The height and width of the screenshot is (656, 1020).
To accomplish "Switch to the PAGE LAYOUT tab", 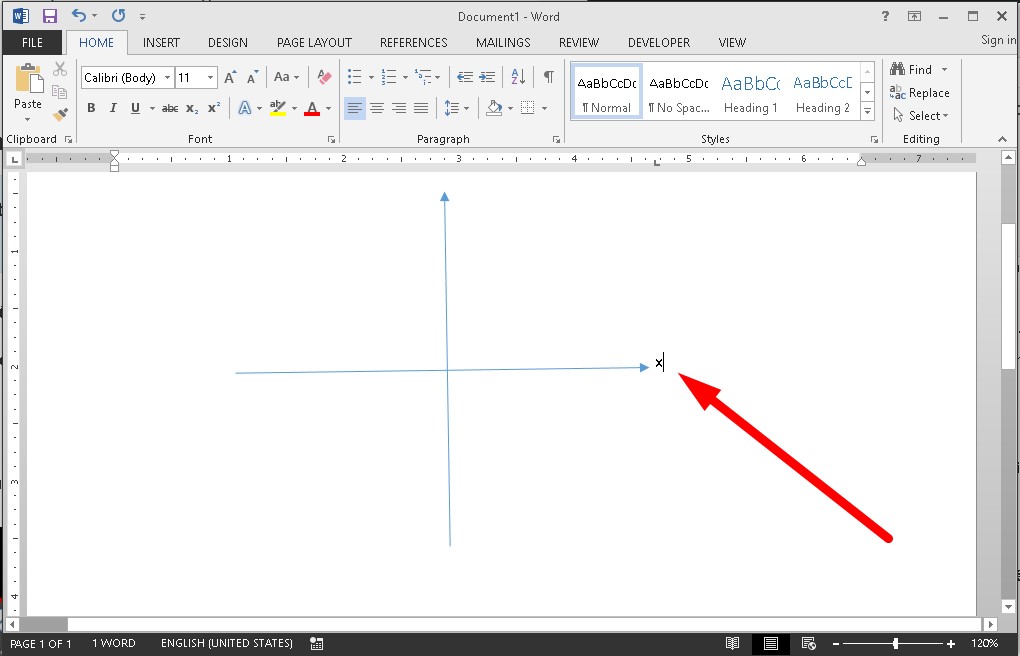I will 314,43.
